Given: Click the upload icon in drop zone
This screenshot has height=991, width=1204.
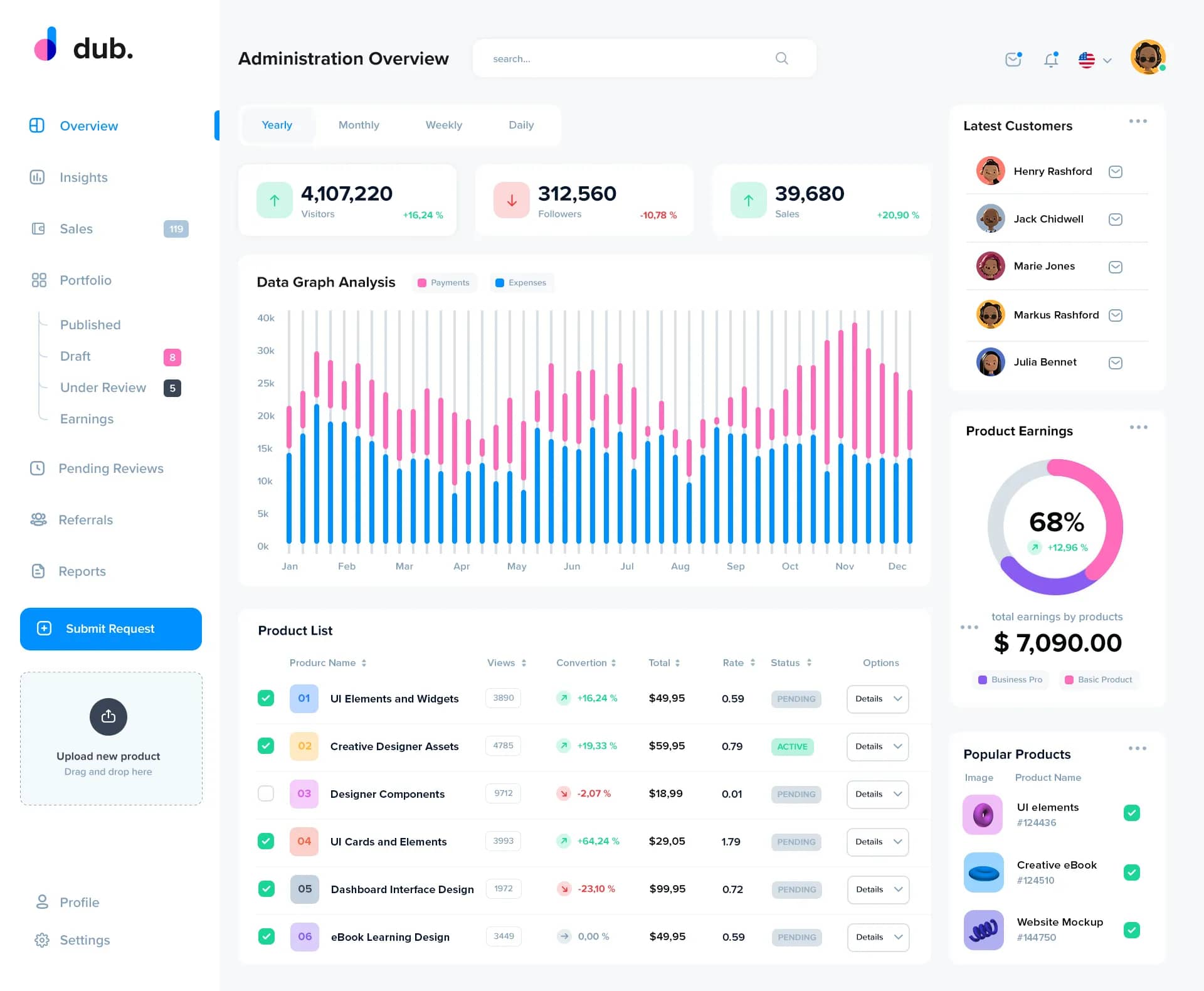Looking at the screenshot, I should pos(108,716).
